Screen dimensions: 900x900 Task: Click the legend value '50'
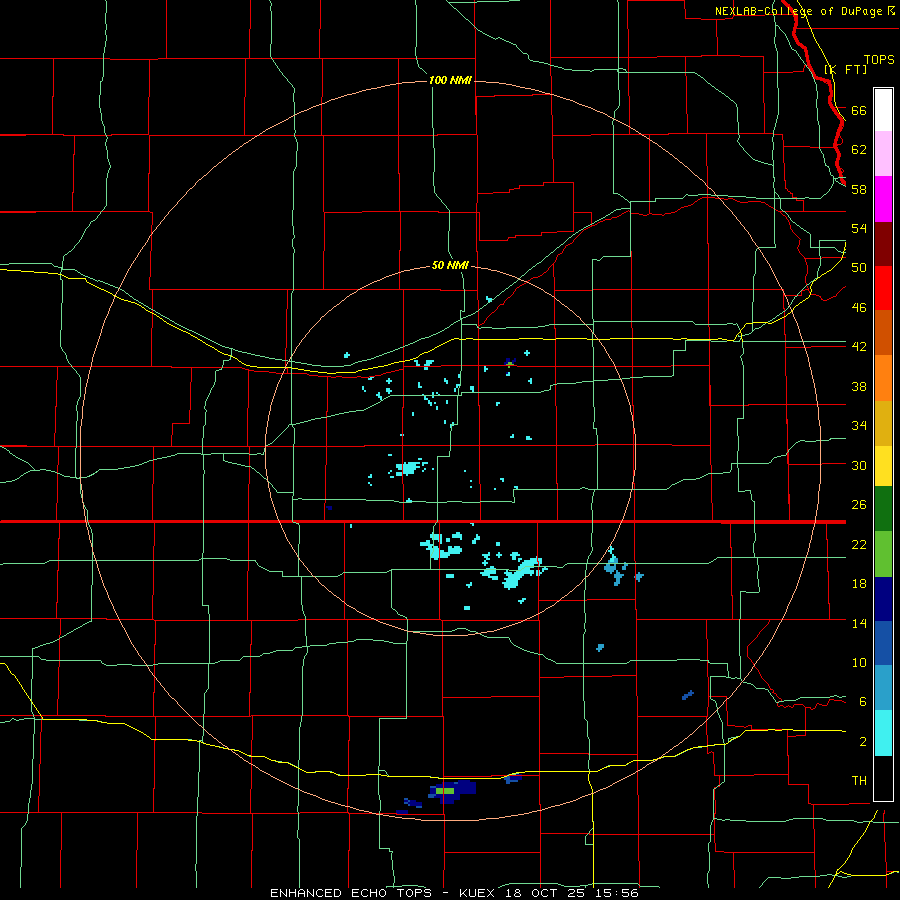point(859,268)
